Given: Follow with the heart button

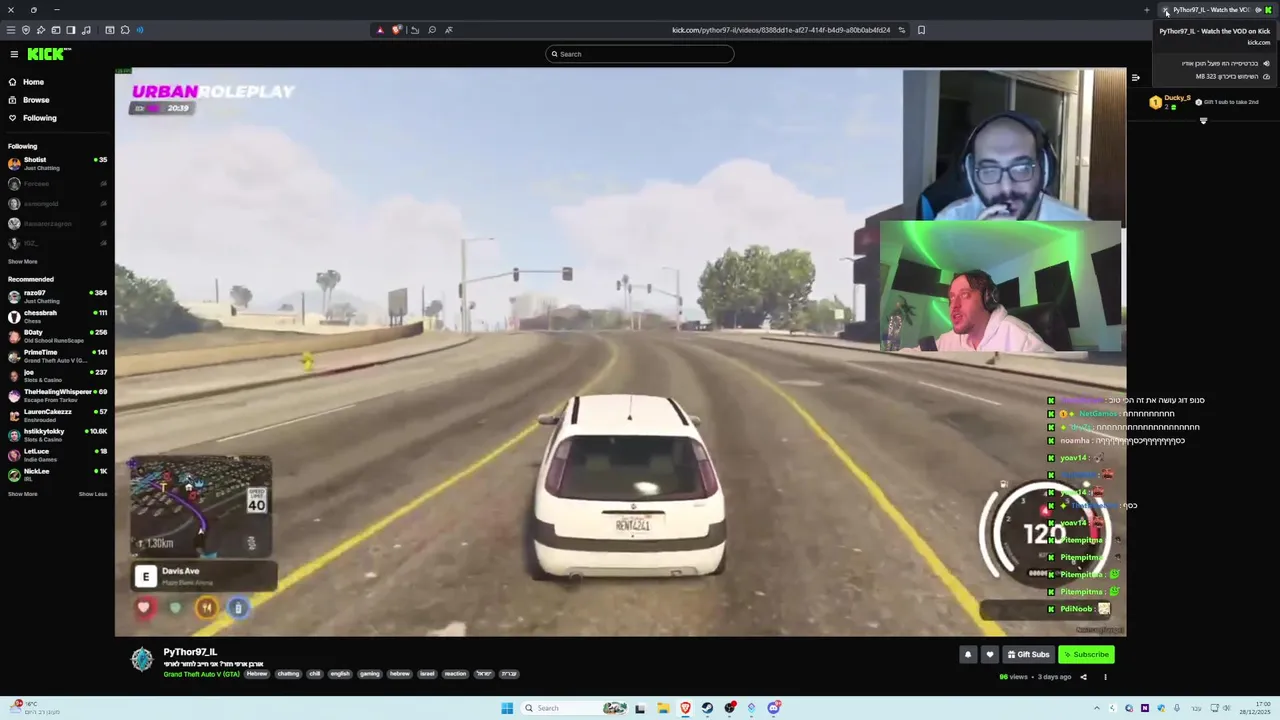Looking at the screenshot, I should click(990, 655).
